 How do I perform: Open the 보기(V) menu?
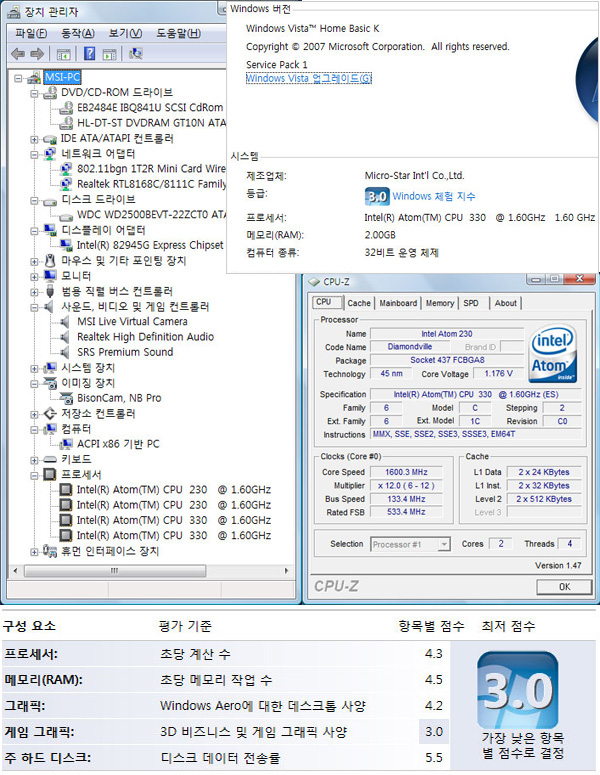[x=125, y=33]
